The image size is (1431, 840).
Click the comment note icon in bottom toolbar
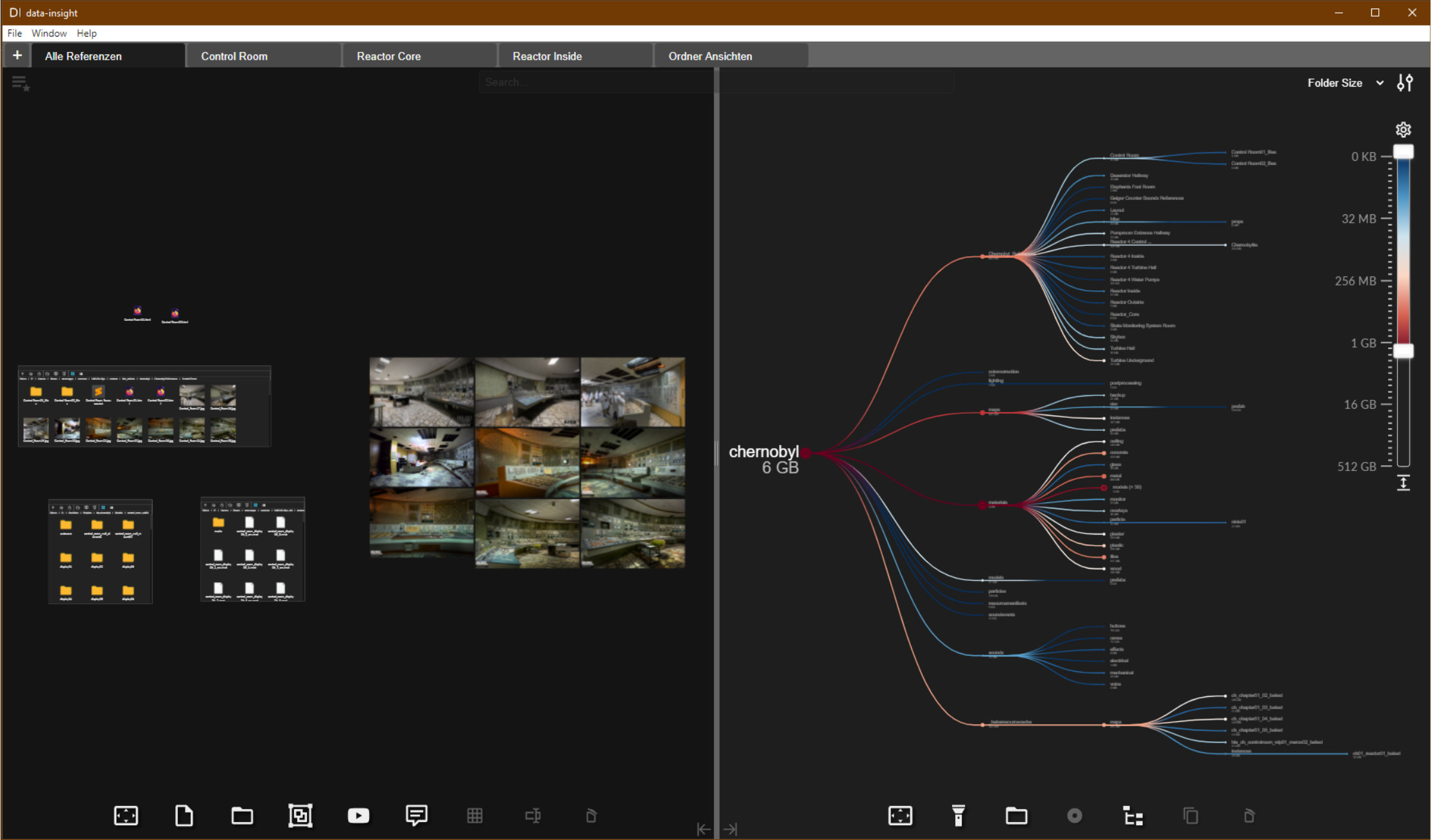417,816
